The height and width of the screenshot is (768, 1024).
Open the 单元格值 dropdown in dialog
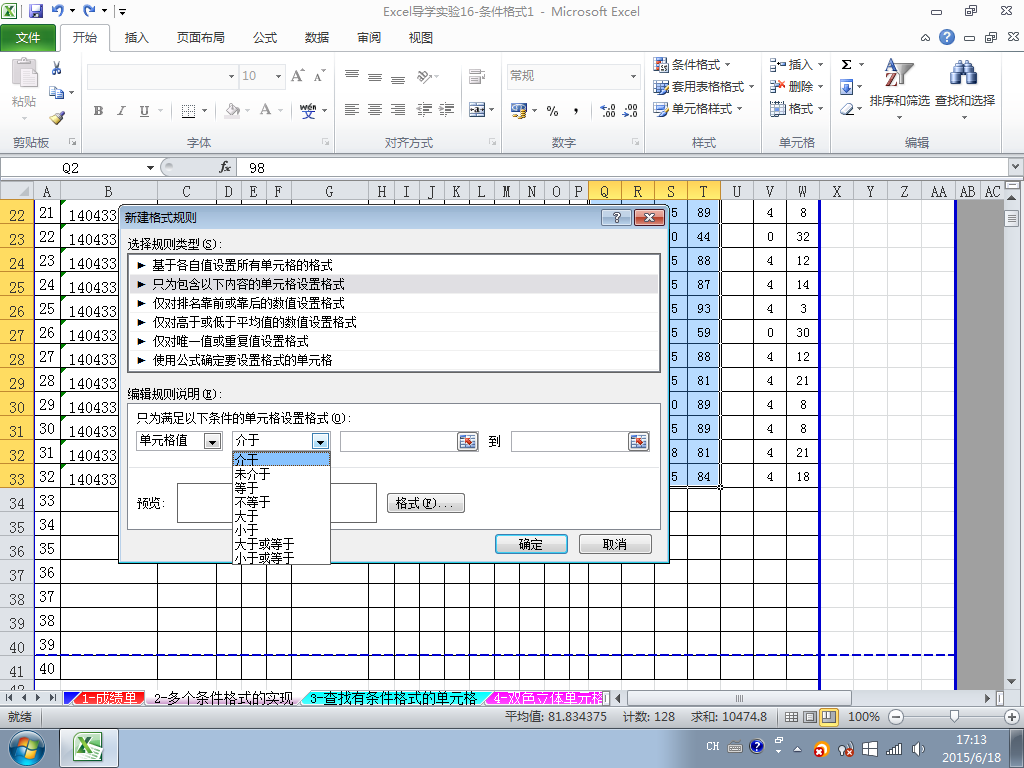[212, 441]
